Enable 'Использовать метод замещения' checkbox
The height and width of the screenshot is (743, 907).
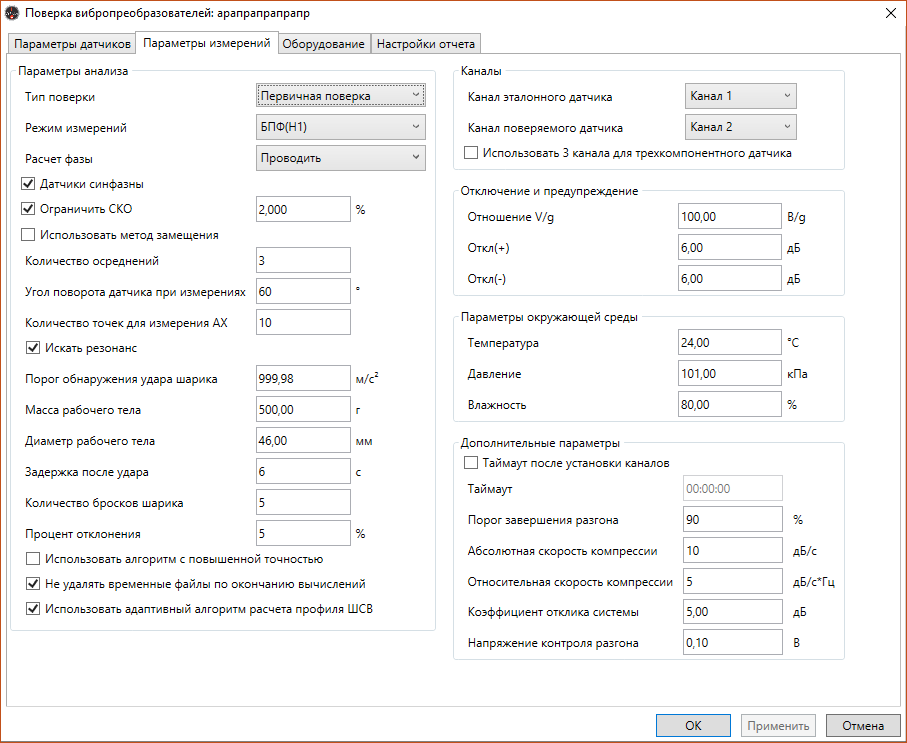coord(28,235)
